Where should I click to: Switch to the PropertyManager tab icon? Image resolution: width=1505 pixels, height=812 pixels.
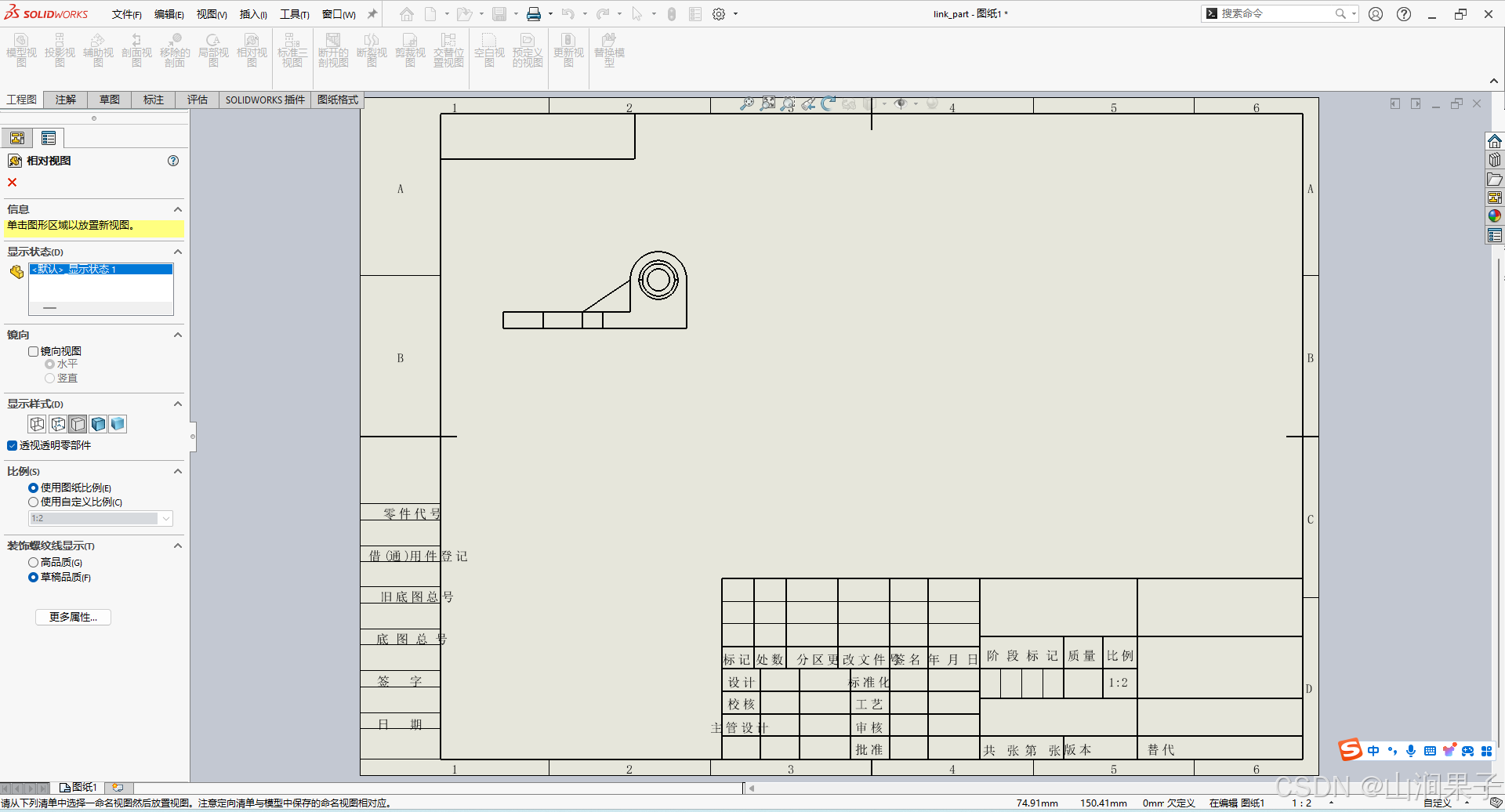pos(49,139)
